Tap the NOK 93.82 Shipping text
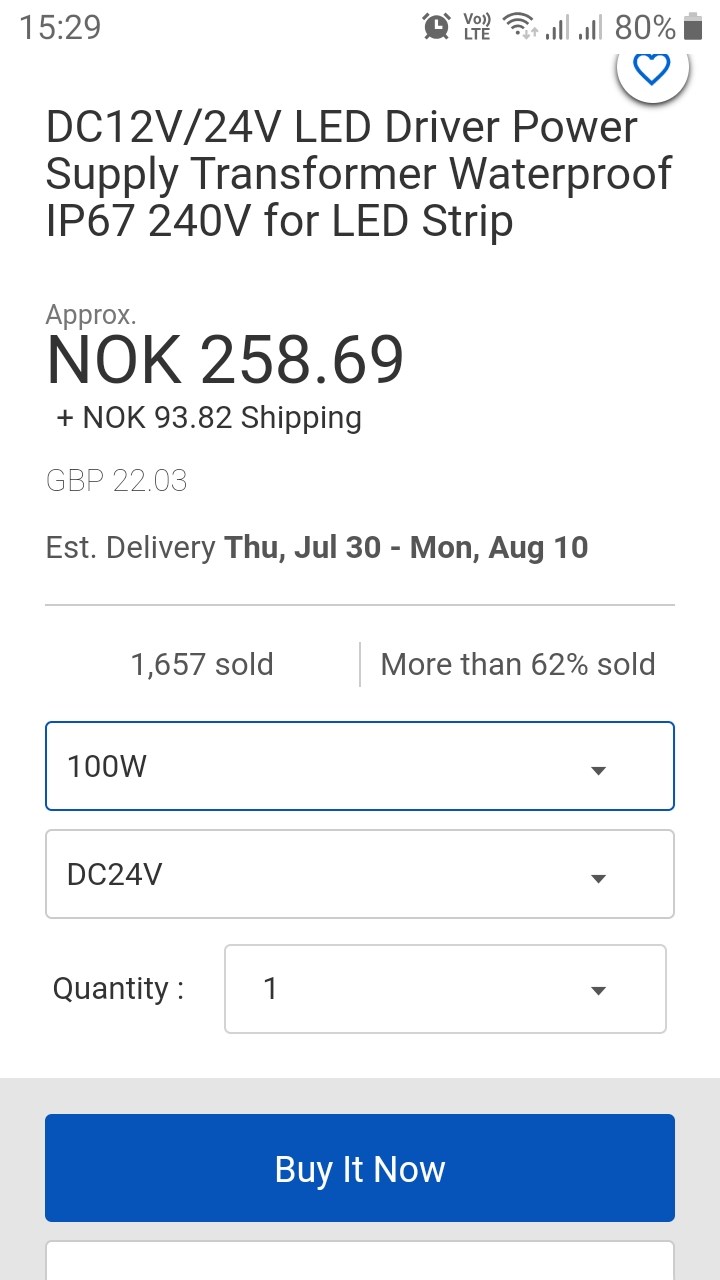The image size is (720, 1280). click(209, 417)
